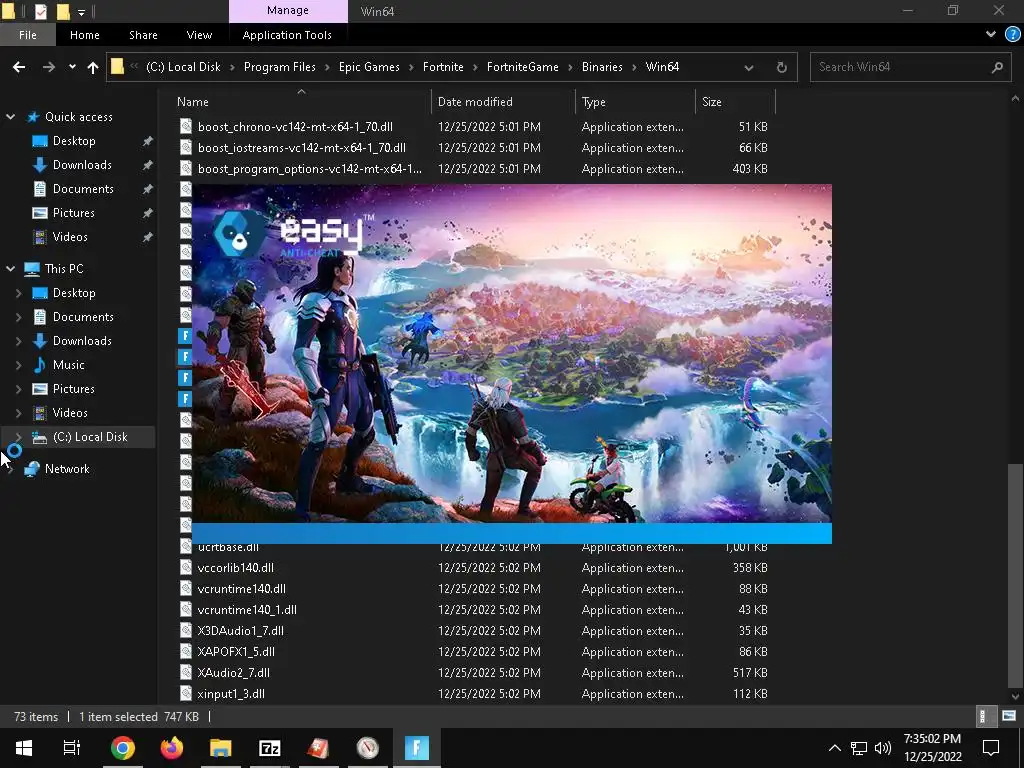Viewport: 1024px width, 768px height.
Task: Click the Fortnite breadcrumb
Action: click(x=443, y=67)
